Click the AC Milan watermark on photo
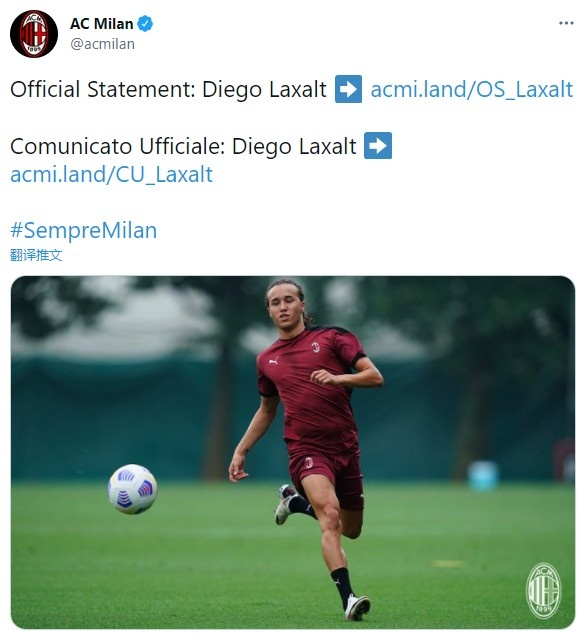 click(544, 590)
